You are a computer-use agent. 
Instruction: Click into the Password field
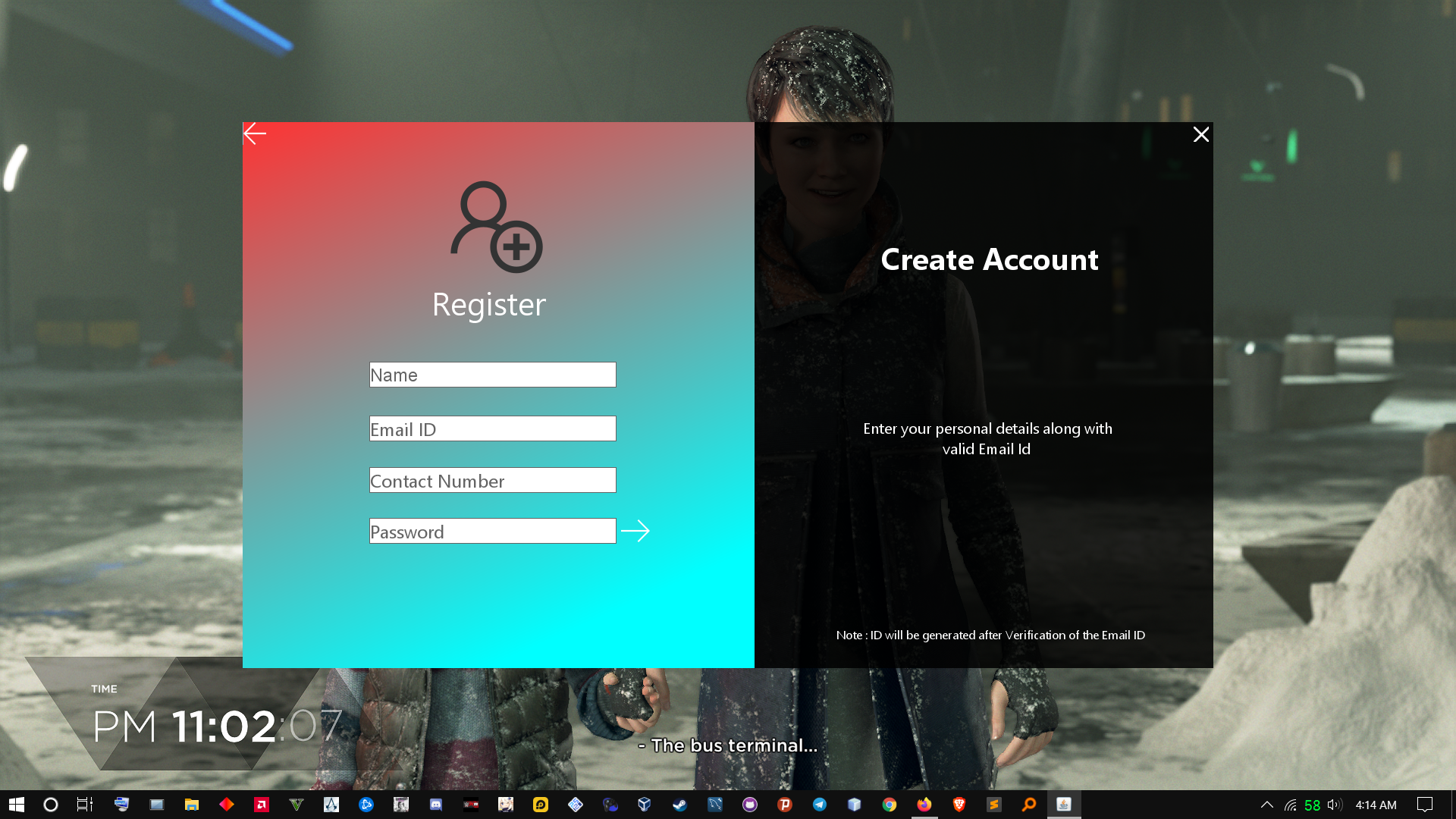click(492, 531)
